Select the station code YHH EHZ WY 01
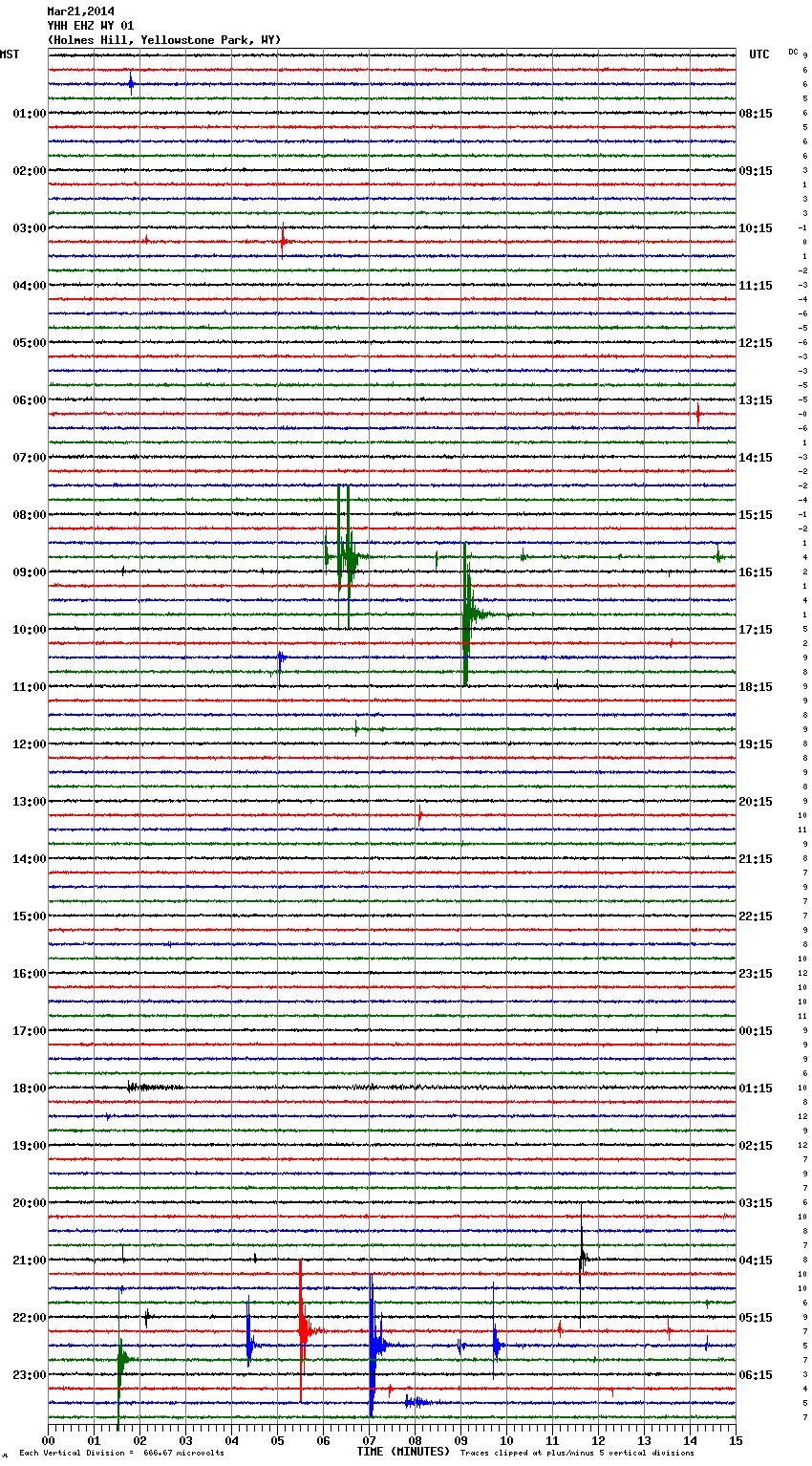The image size is (812, 1466). (91, 26)
